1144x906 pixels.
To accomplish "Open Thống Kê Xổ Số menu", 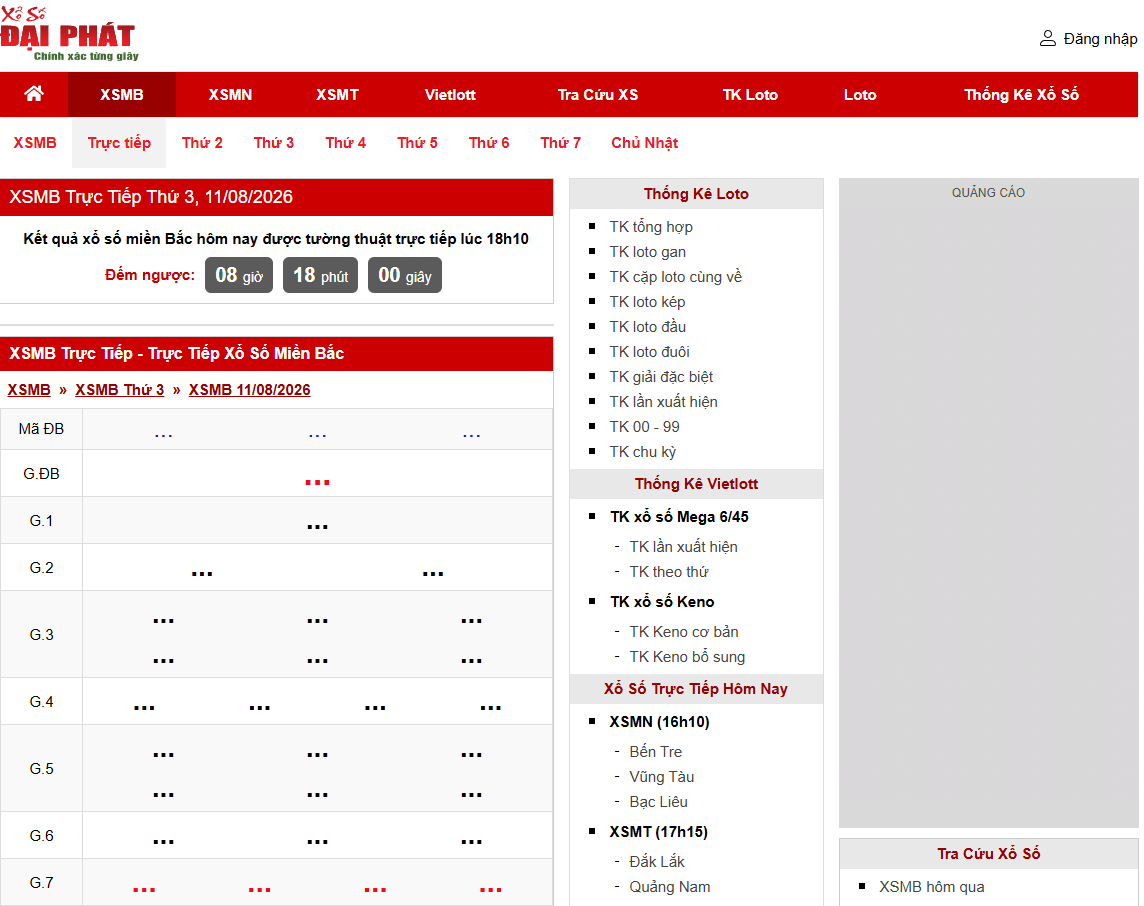I will [1021, 95].
